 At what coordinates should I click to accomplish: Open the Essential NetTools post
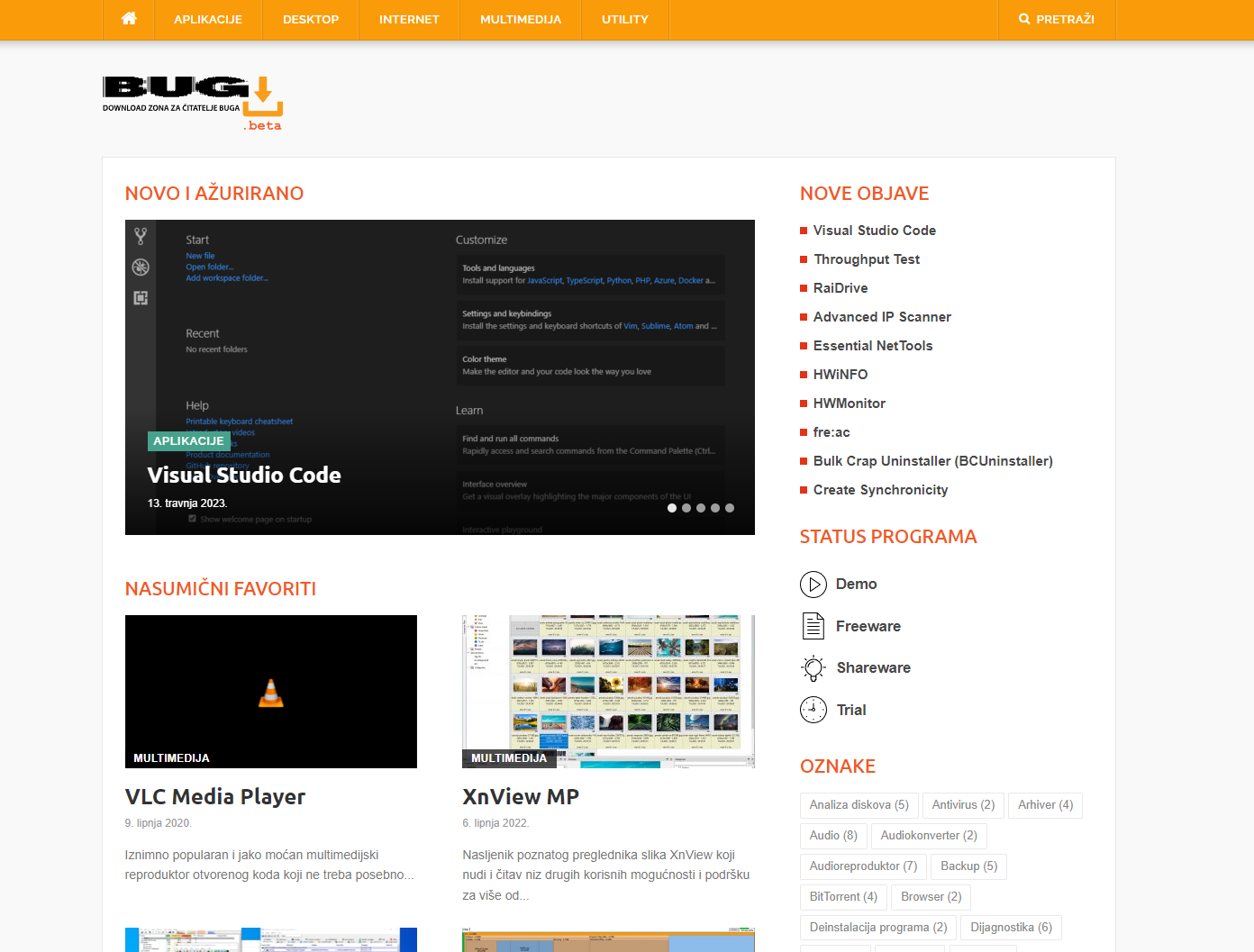click(873, 346)
